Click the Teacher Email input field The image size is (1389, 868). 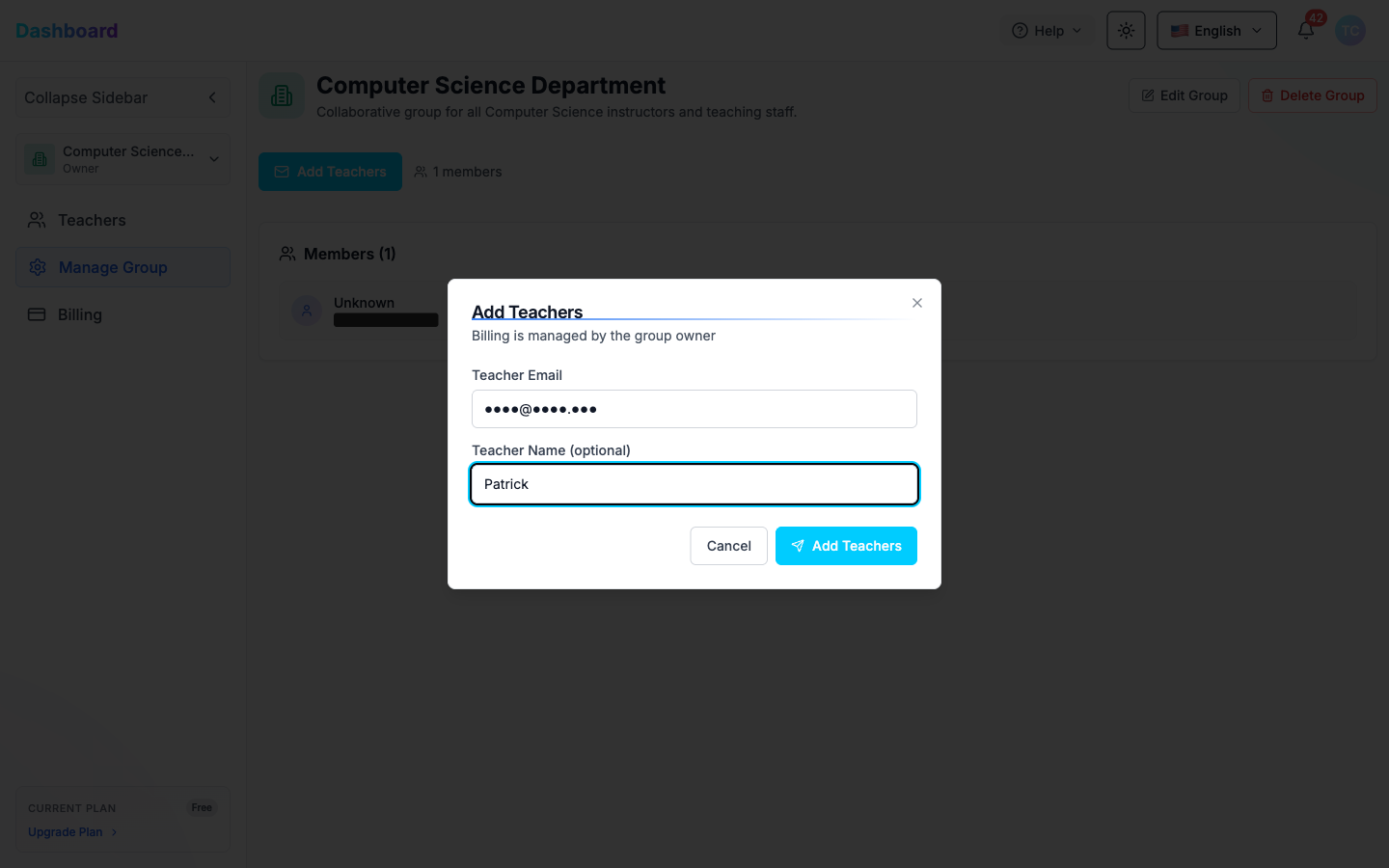pyautogui.click(x=694, y=409)
